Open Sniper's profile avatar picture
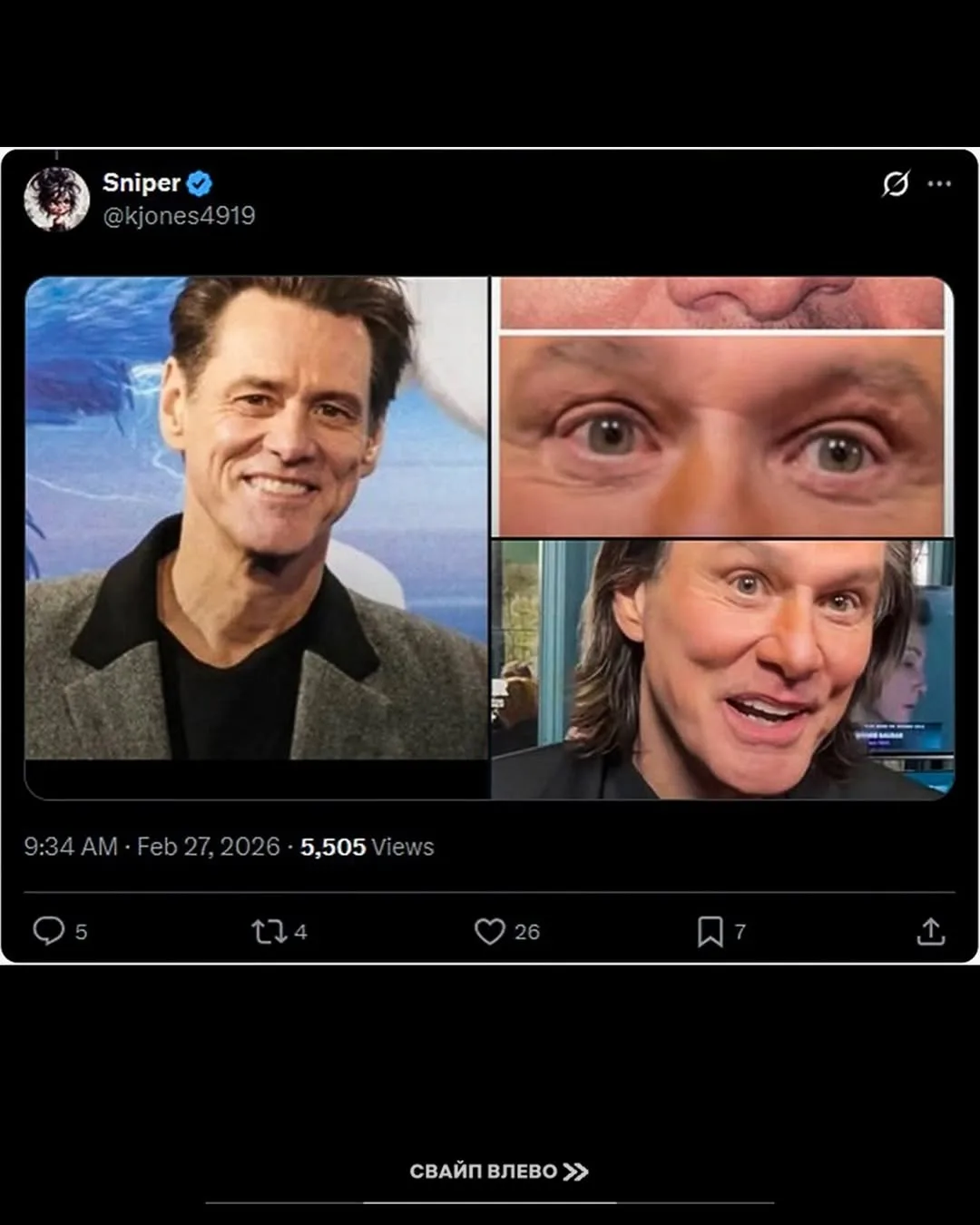Viewport: 980px width, 1225px height. (56, 199)
